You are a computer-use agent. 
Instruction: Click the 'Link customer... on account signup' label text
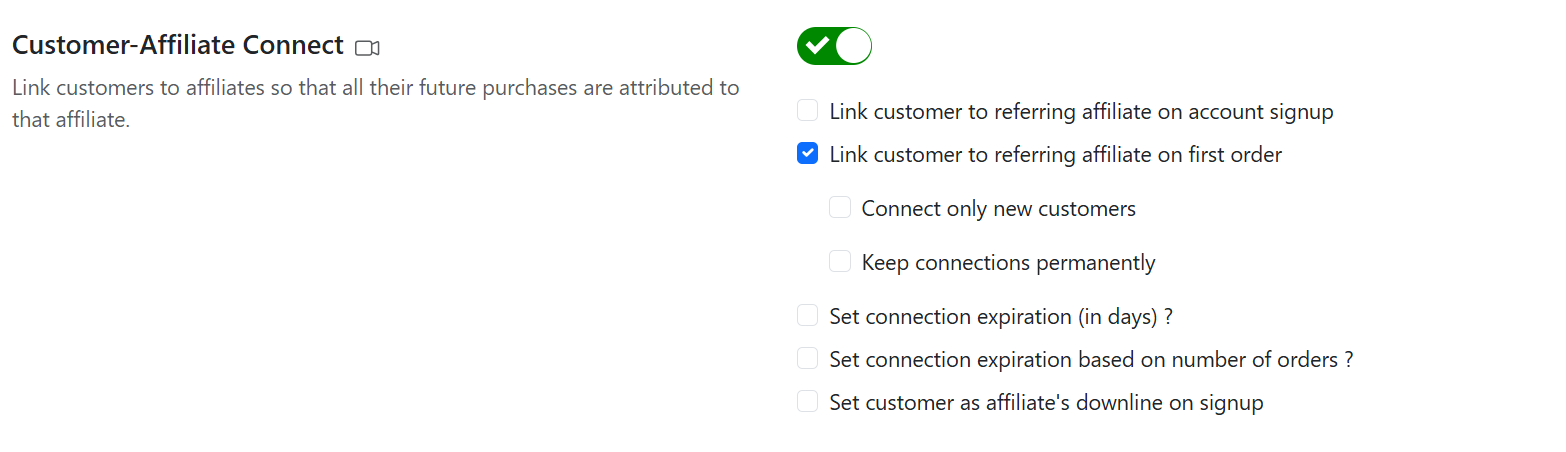pos(1081,112)
